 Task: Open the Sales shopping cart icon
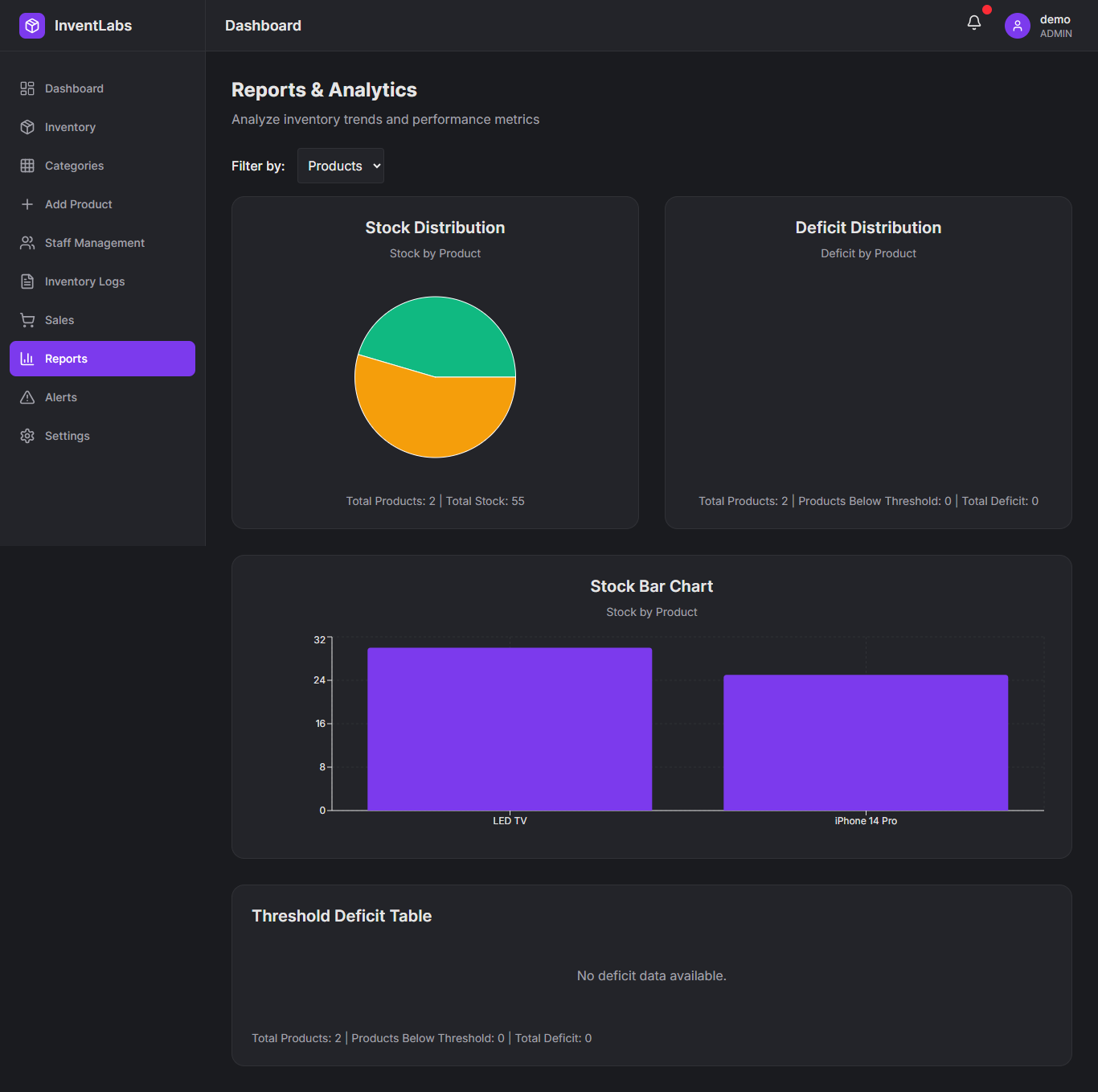(x=27, y=320)
